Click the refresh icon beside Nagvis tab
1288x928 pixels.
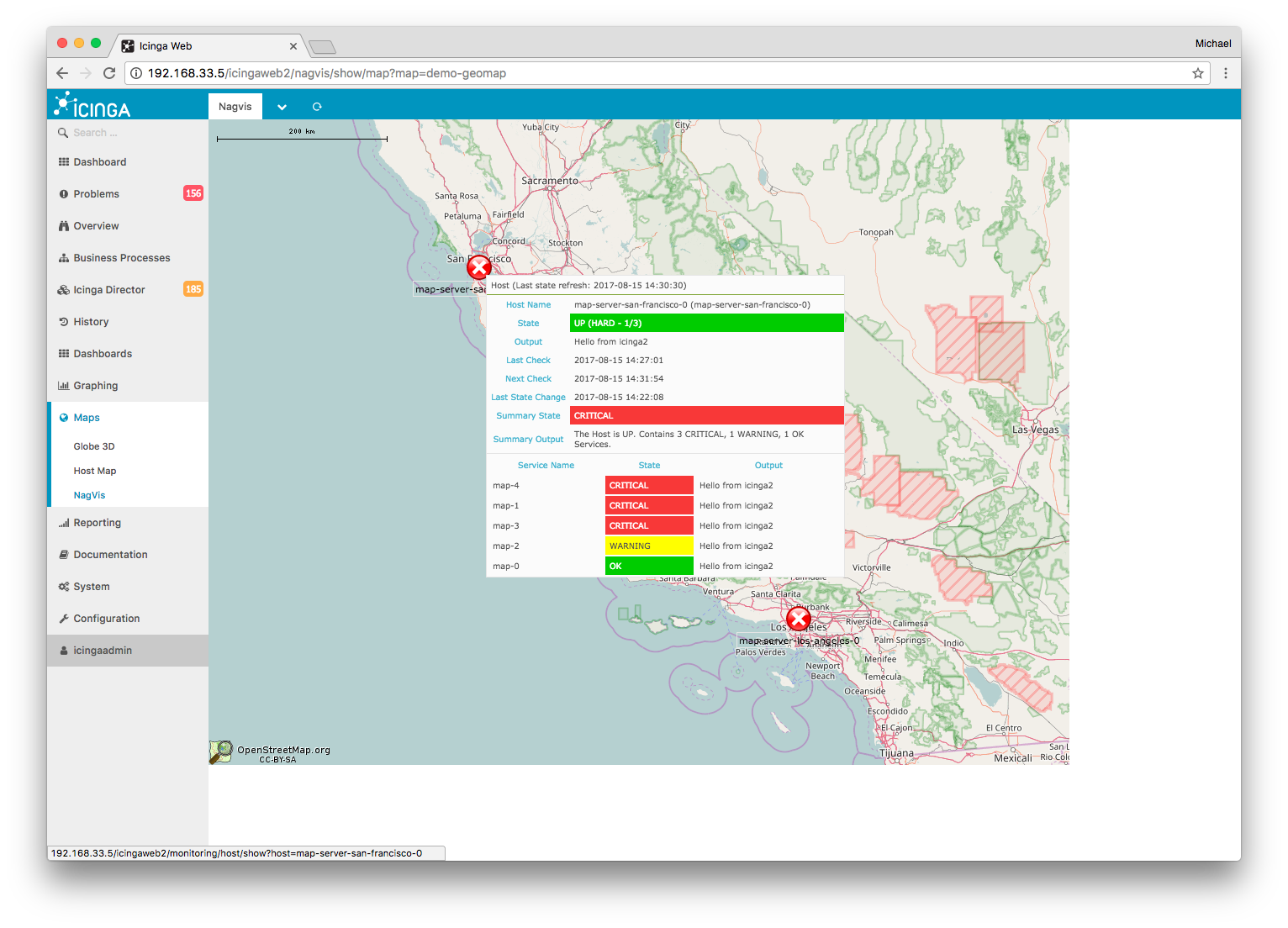tap(317, 107)
